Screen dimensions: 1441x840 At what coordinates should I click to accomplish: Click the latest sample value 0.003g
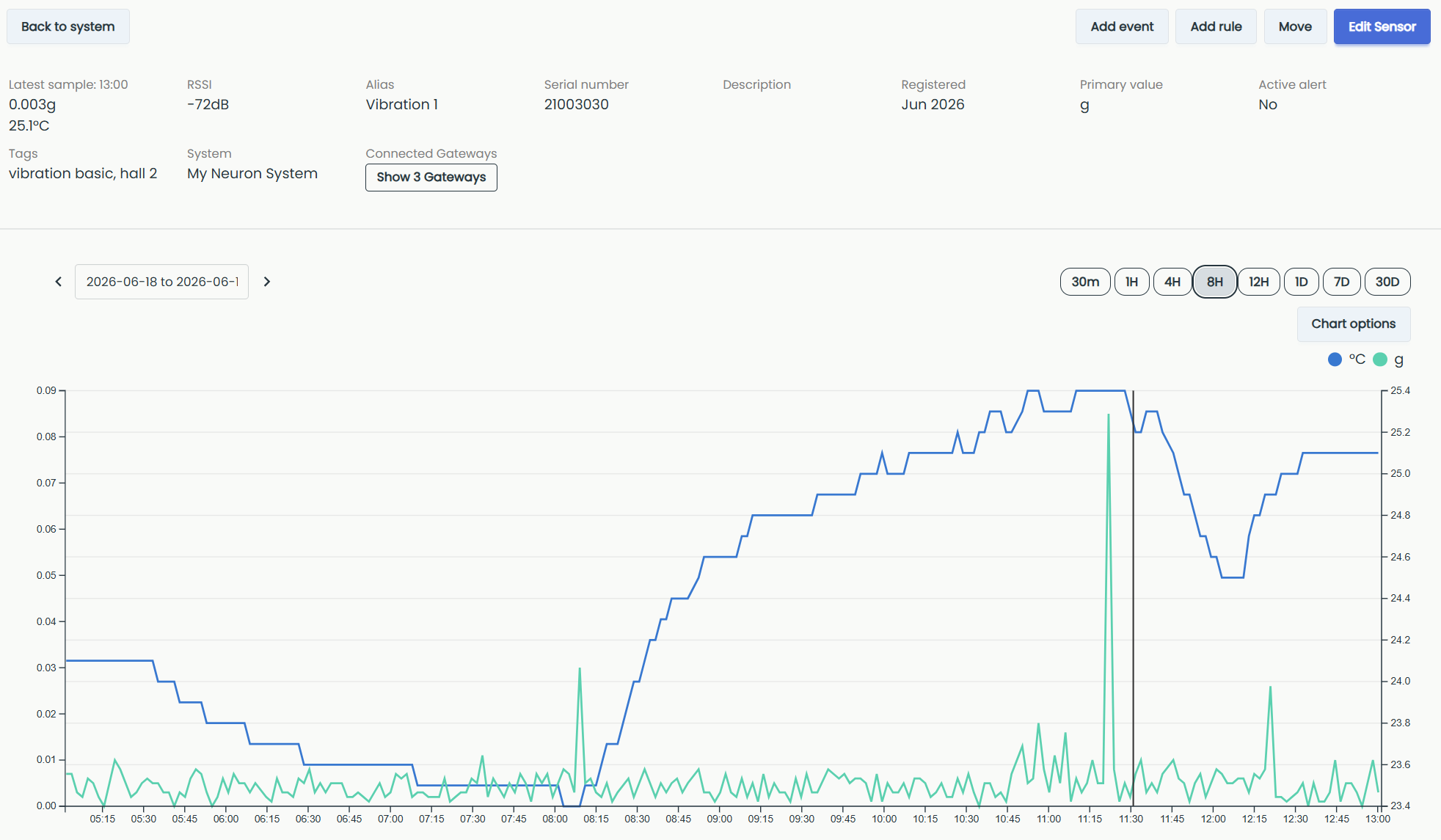[32, 104]
